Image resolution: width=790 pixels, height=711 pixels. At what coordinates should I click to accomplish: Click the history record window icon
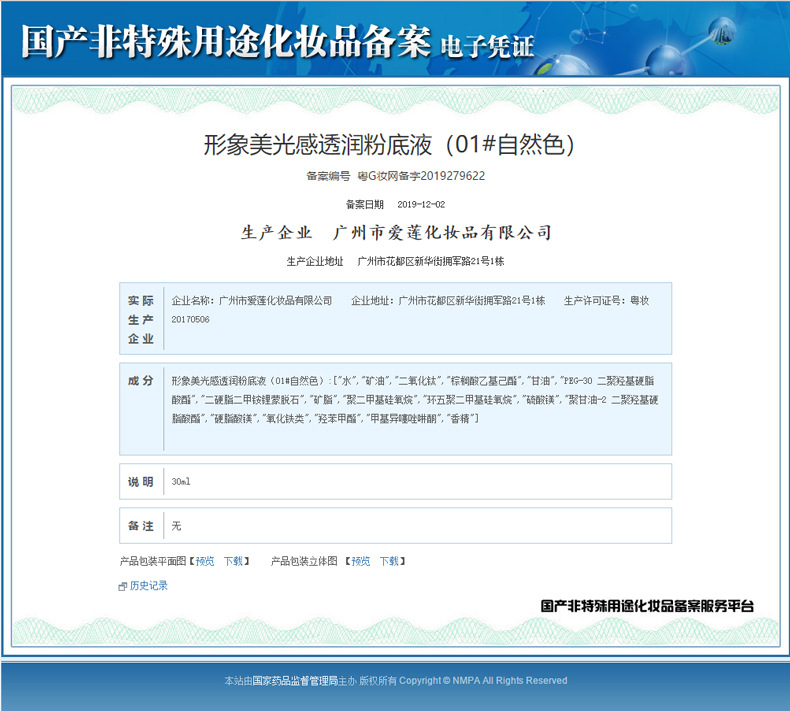(122, 587)
